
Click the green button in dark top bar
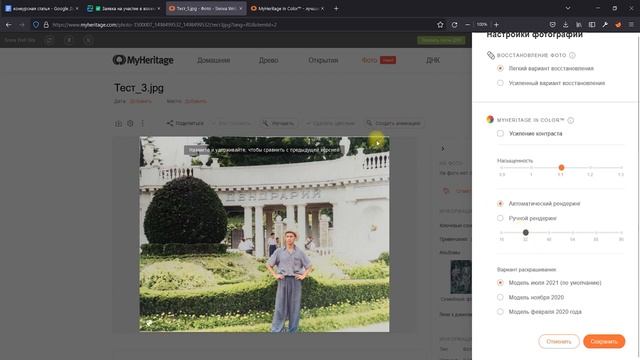[441, 40]
